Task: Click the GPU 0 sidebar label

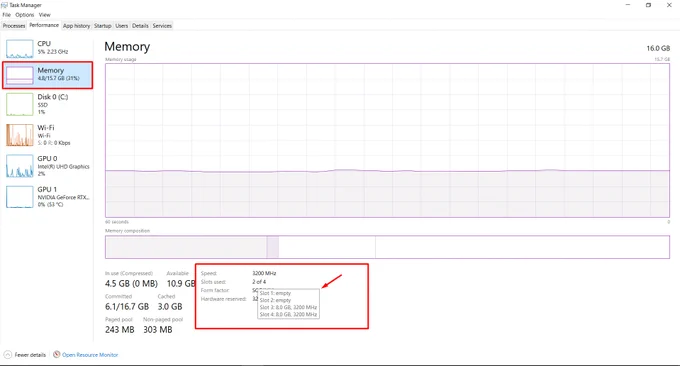Action: pyautogui.click(x=47, y=159)
